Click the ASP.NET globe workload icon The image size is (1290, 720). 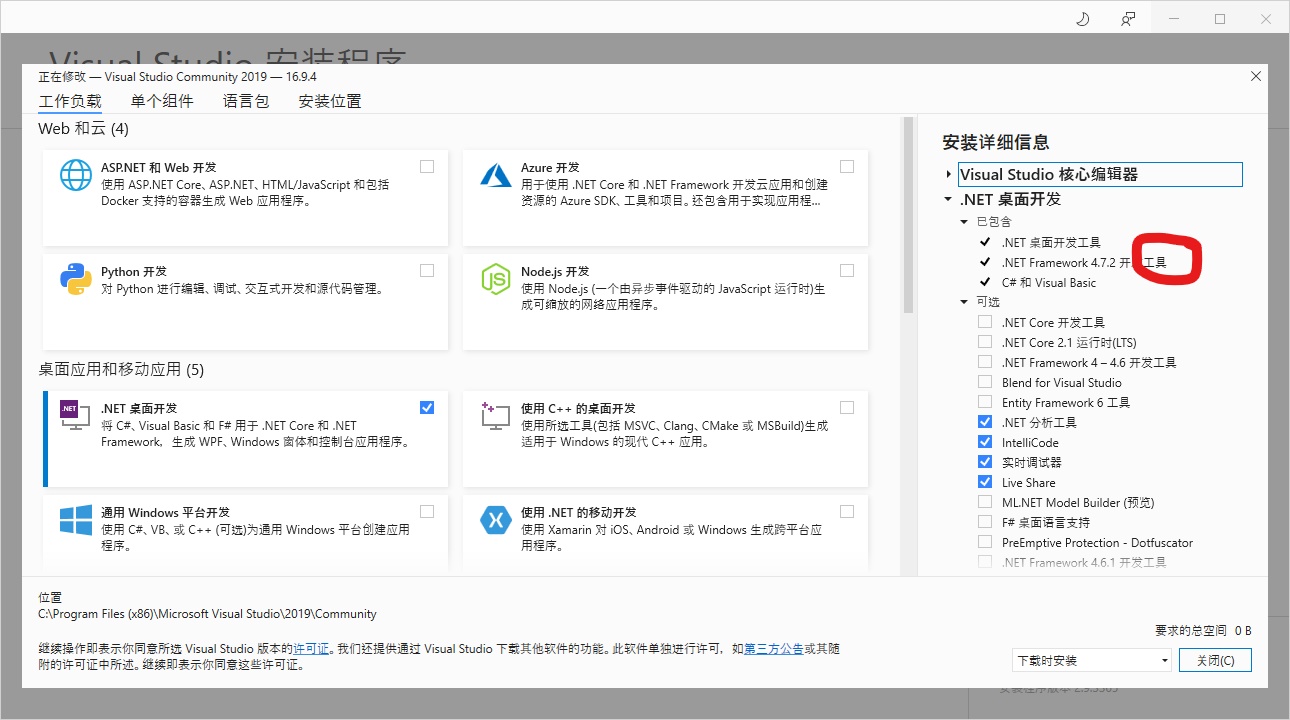pyautogui.click(x=76, y=176)
